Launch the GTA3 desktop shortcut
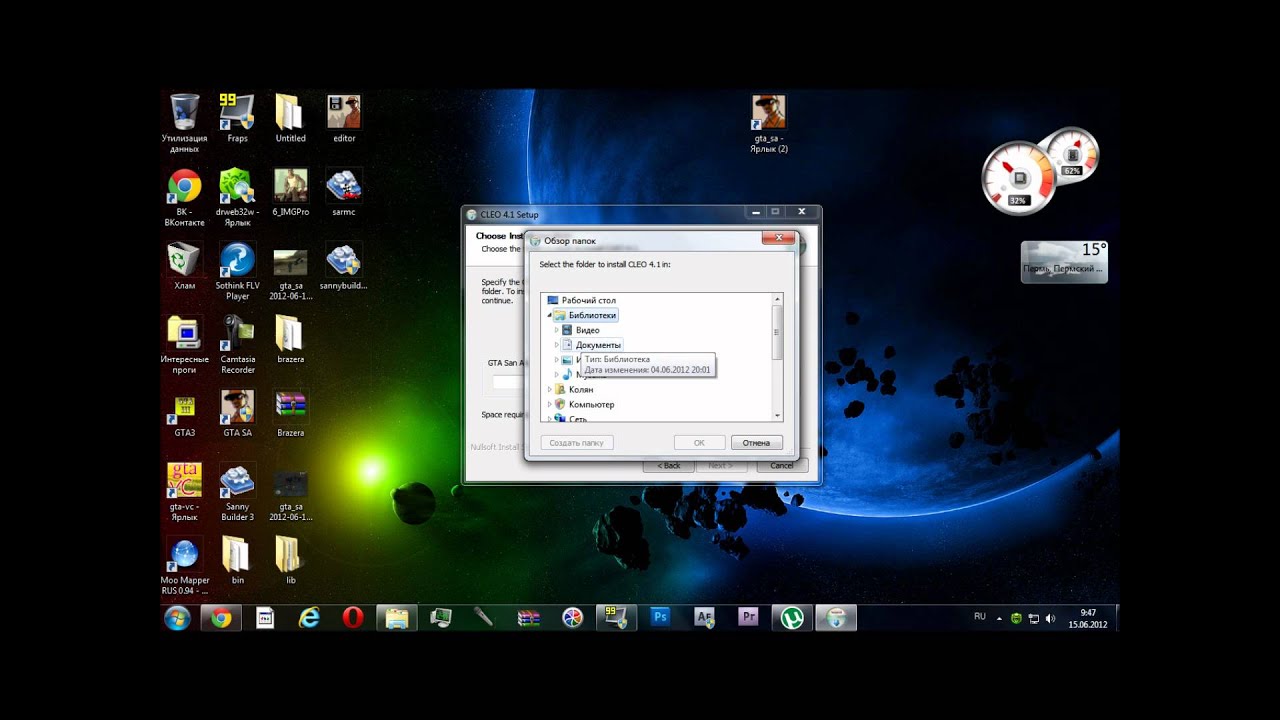 click(x=184, y=413)
